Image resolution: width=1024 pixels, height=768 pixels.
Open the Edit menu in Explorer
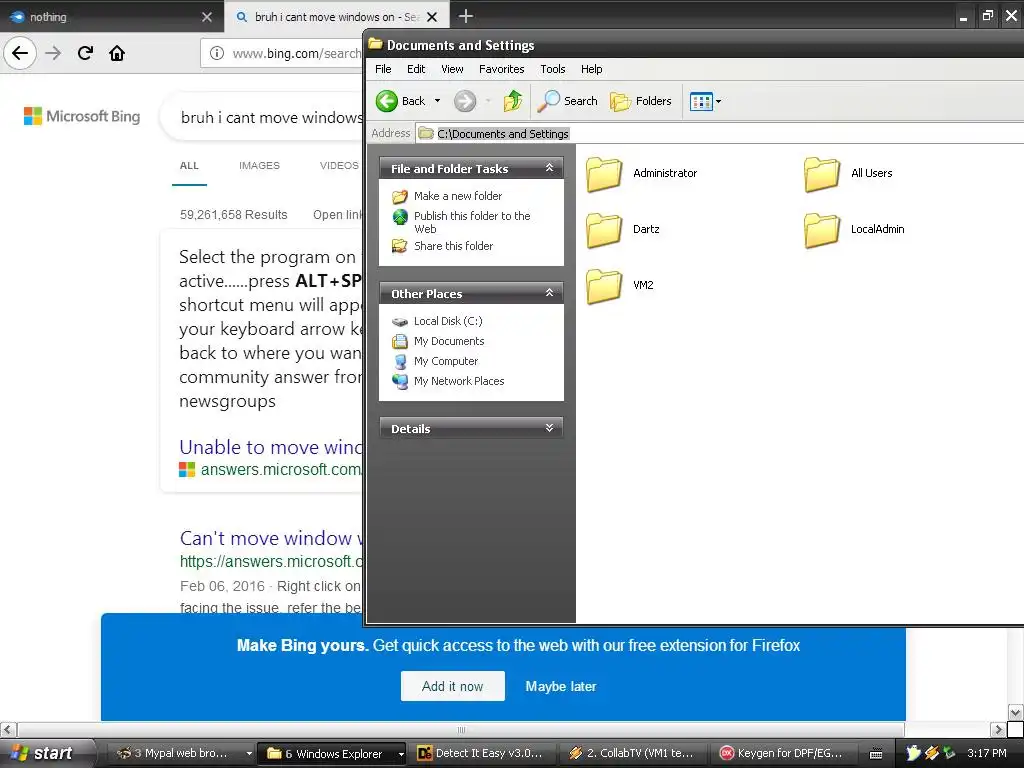coord(416,69)
